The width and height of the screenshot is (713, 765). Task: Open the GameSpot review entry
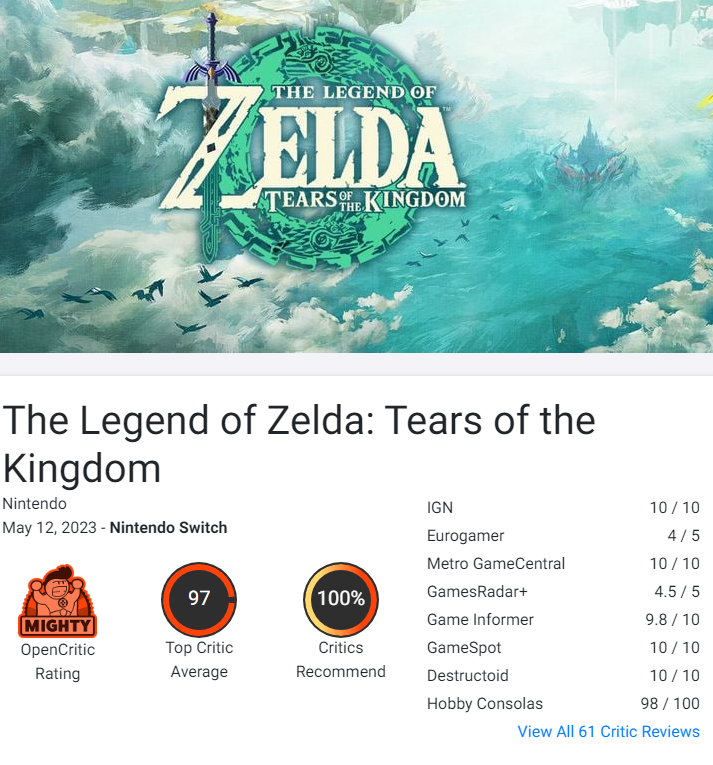[563, 647]
